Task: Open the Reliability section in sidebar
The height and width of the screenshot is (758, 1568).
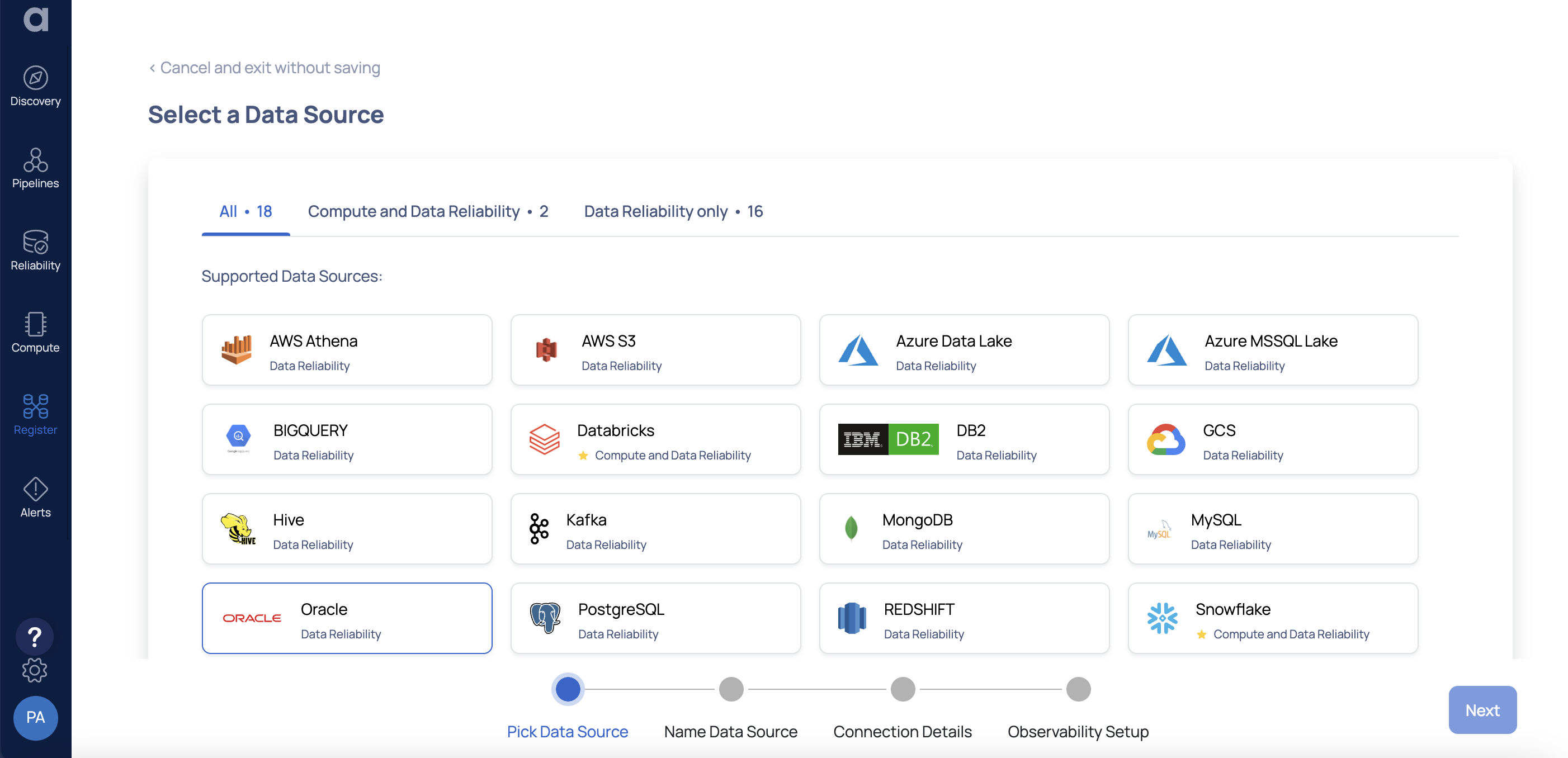Action: click(35, 250)
